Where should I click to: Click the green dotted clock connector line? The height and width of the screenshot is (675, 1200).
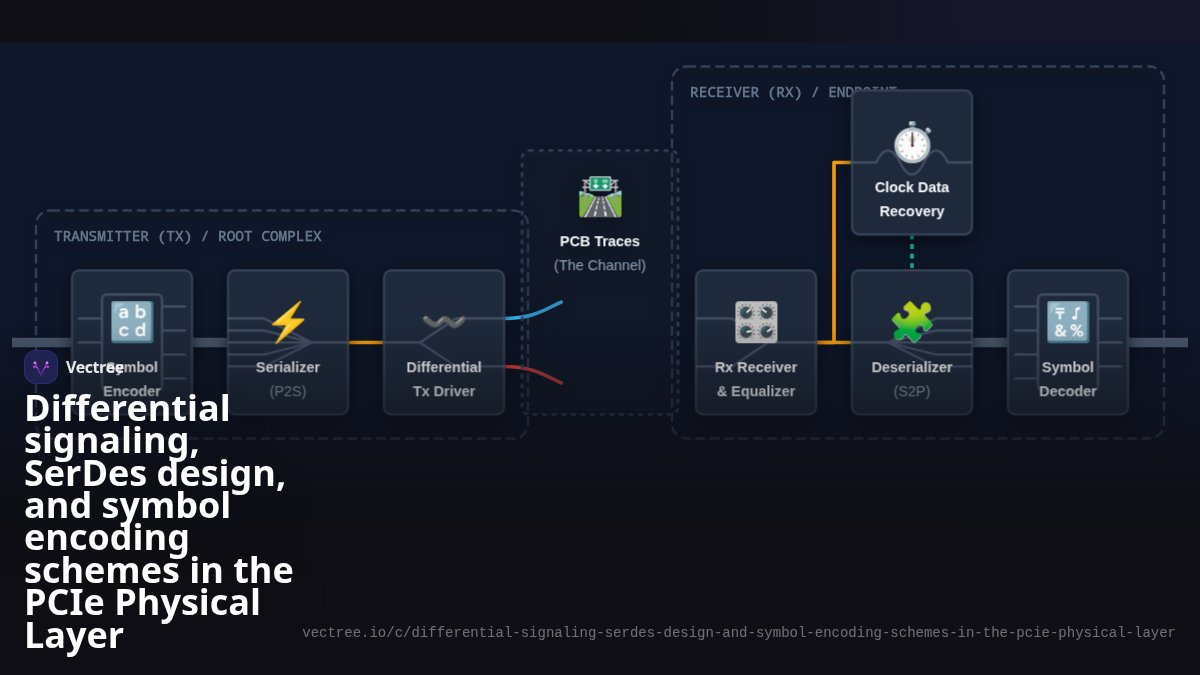(912, 252)
